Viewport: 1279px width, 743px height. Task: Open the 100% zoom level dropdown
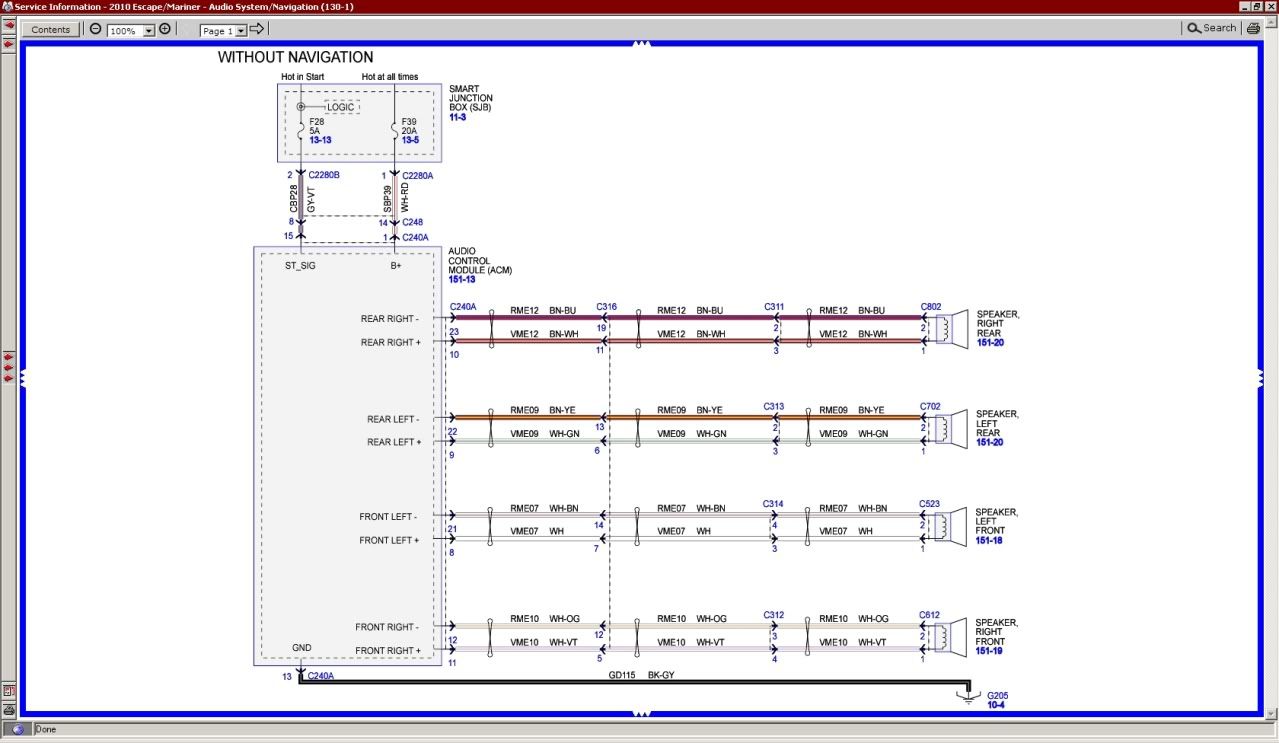coord(149,31)
